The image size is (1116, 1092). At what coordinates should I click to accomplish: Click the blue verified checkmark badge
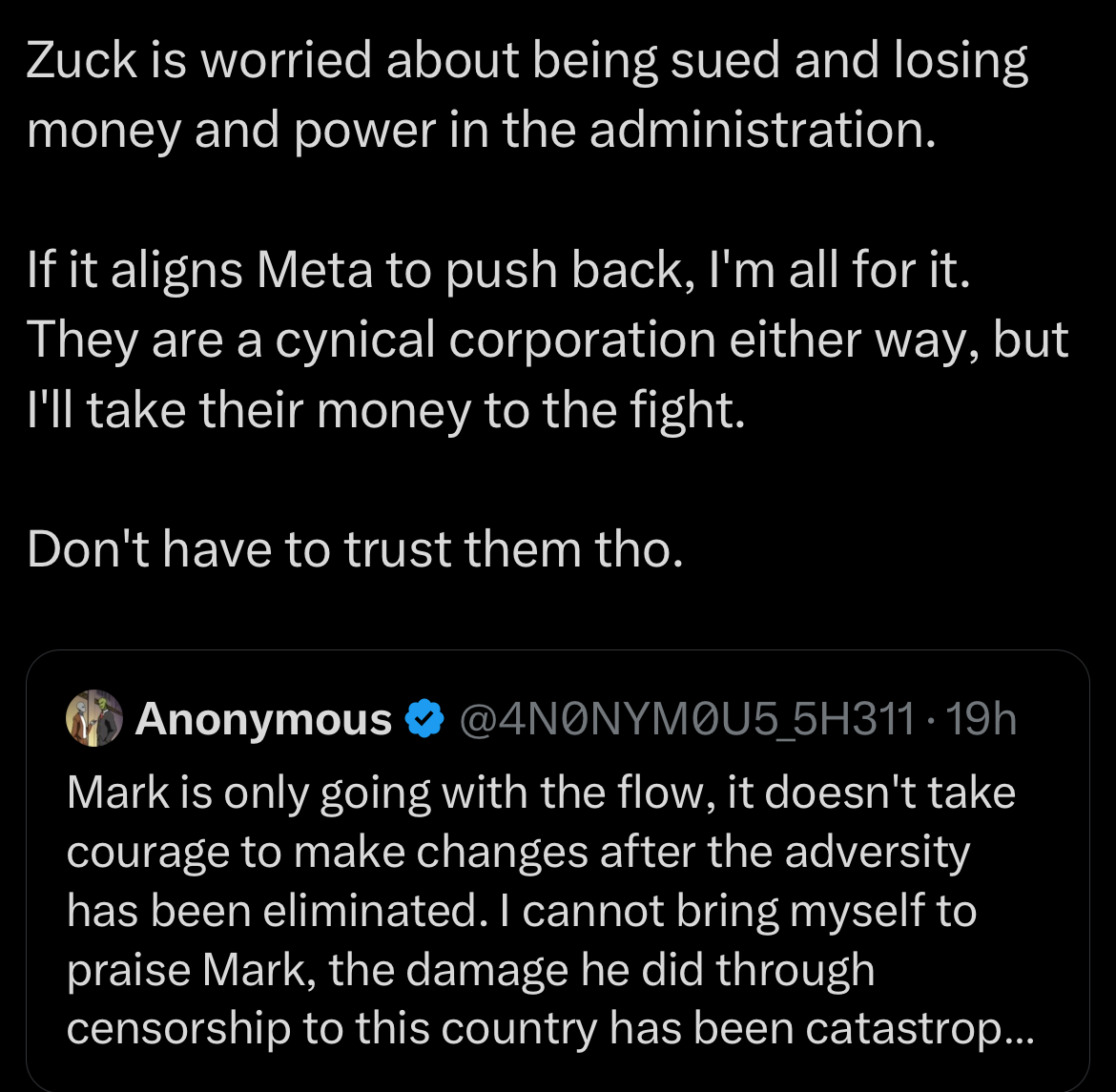pyautogui.click(x=424, y=718)
